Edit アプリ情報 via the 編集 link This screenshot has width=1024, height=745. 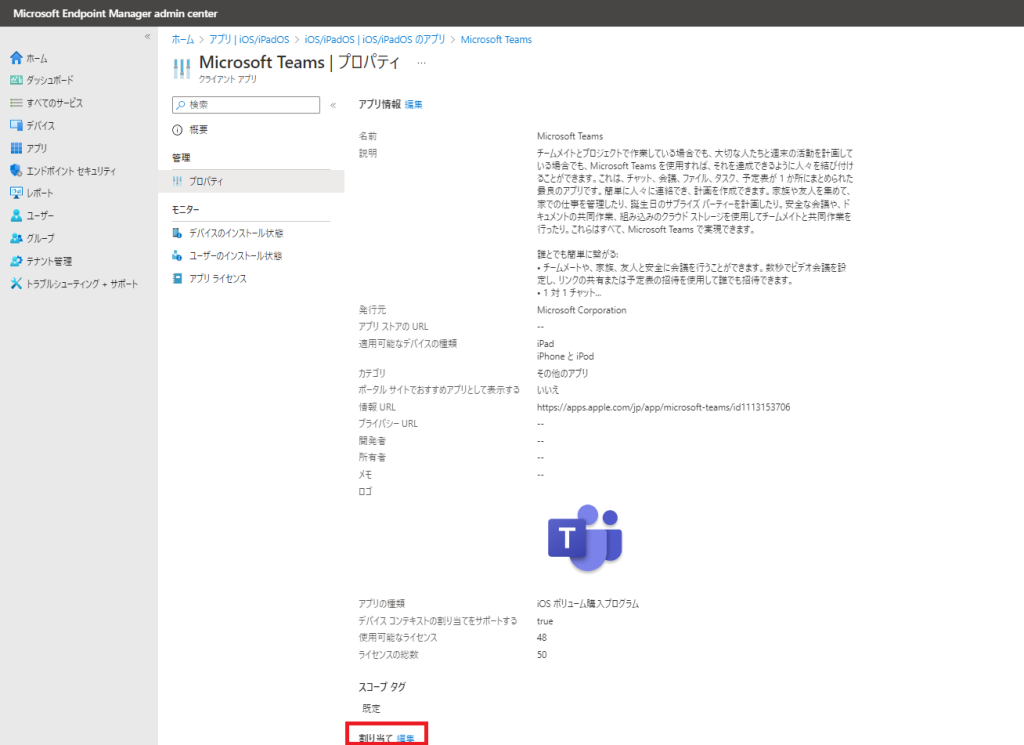tap(413, 103)
